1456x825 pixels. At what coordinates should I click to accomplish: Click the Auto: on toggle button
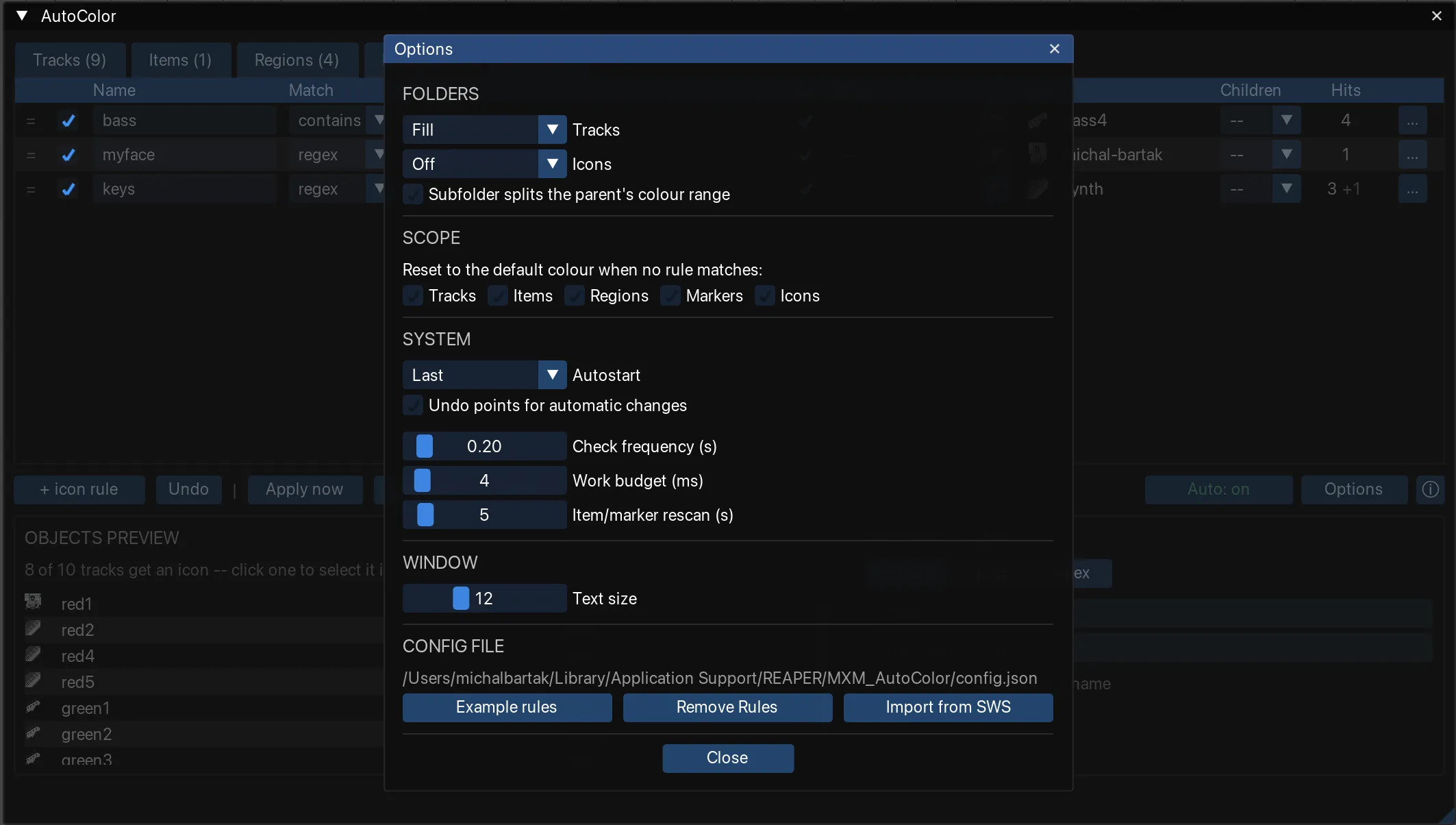(x=1218, y=489)
